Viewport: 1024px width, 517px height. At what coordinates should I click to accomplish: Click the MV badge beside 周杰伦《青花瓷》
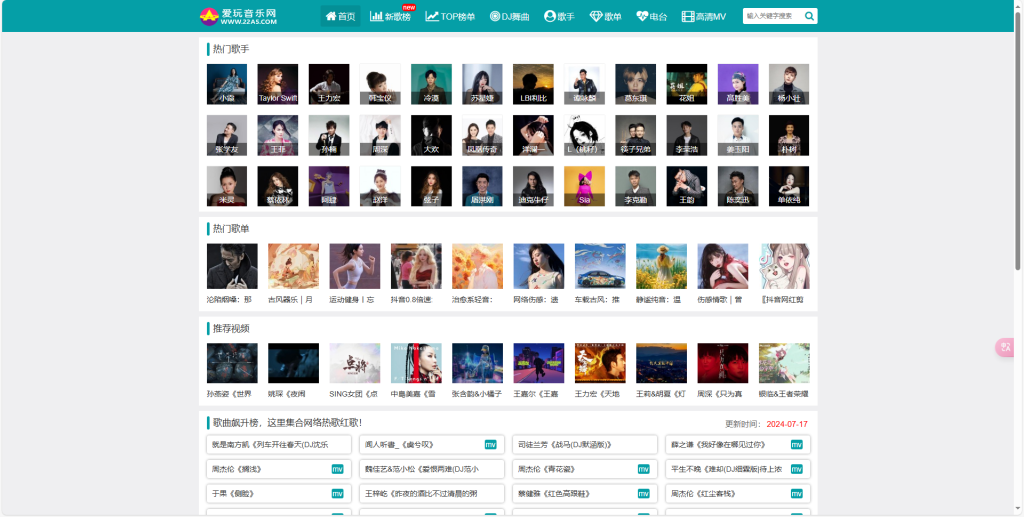tap(644, 469)
